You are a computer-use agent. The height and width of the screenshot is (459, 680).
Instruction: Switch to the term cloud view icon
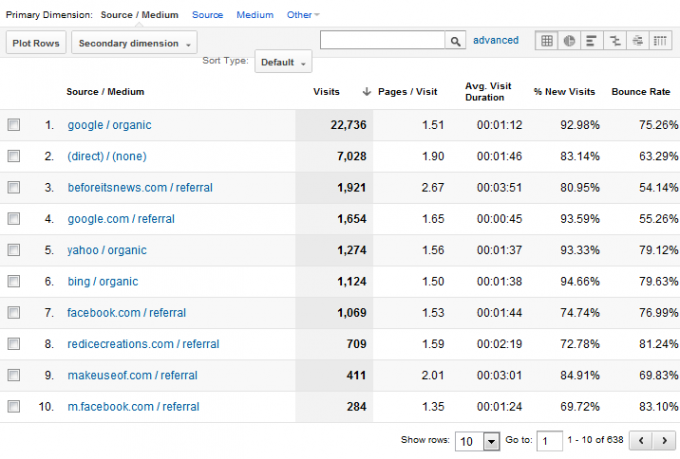638,41
